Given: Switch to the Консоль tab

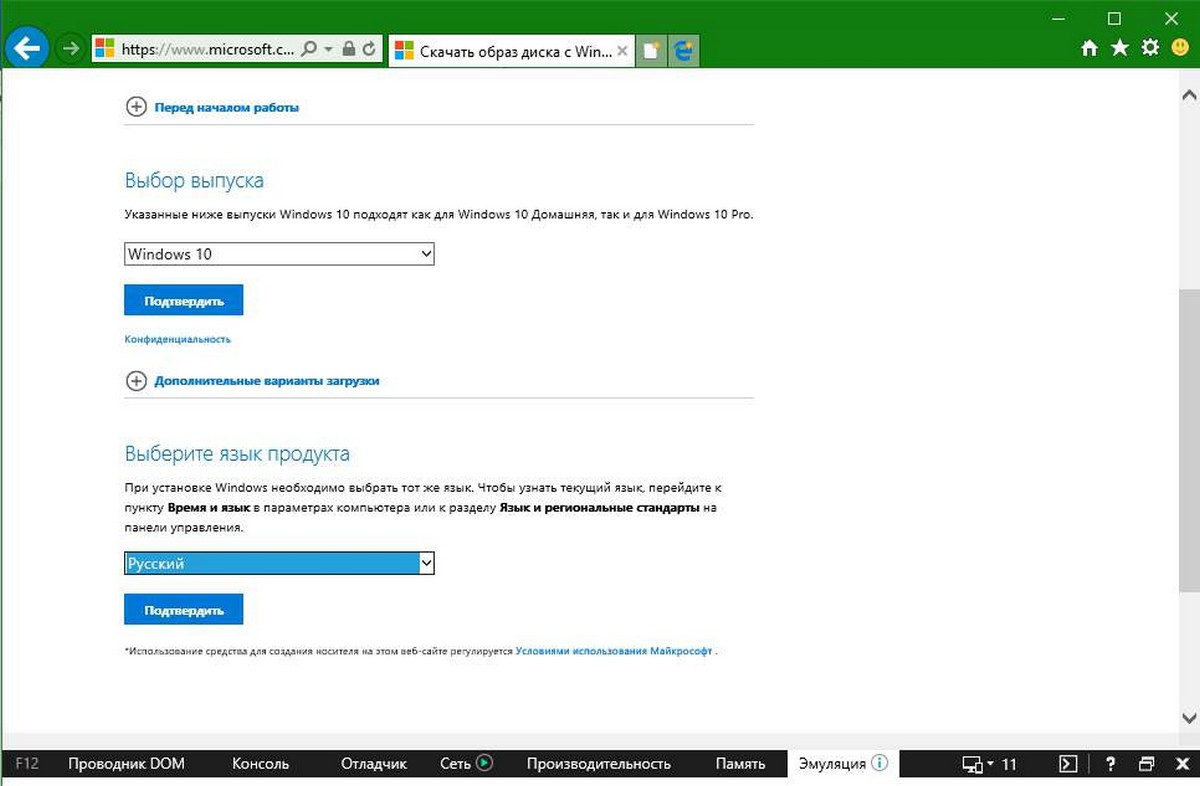Looking at the screenshot, I should (x=260, y=763).
